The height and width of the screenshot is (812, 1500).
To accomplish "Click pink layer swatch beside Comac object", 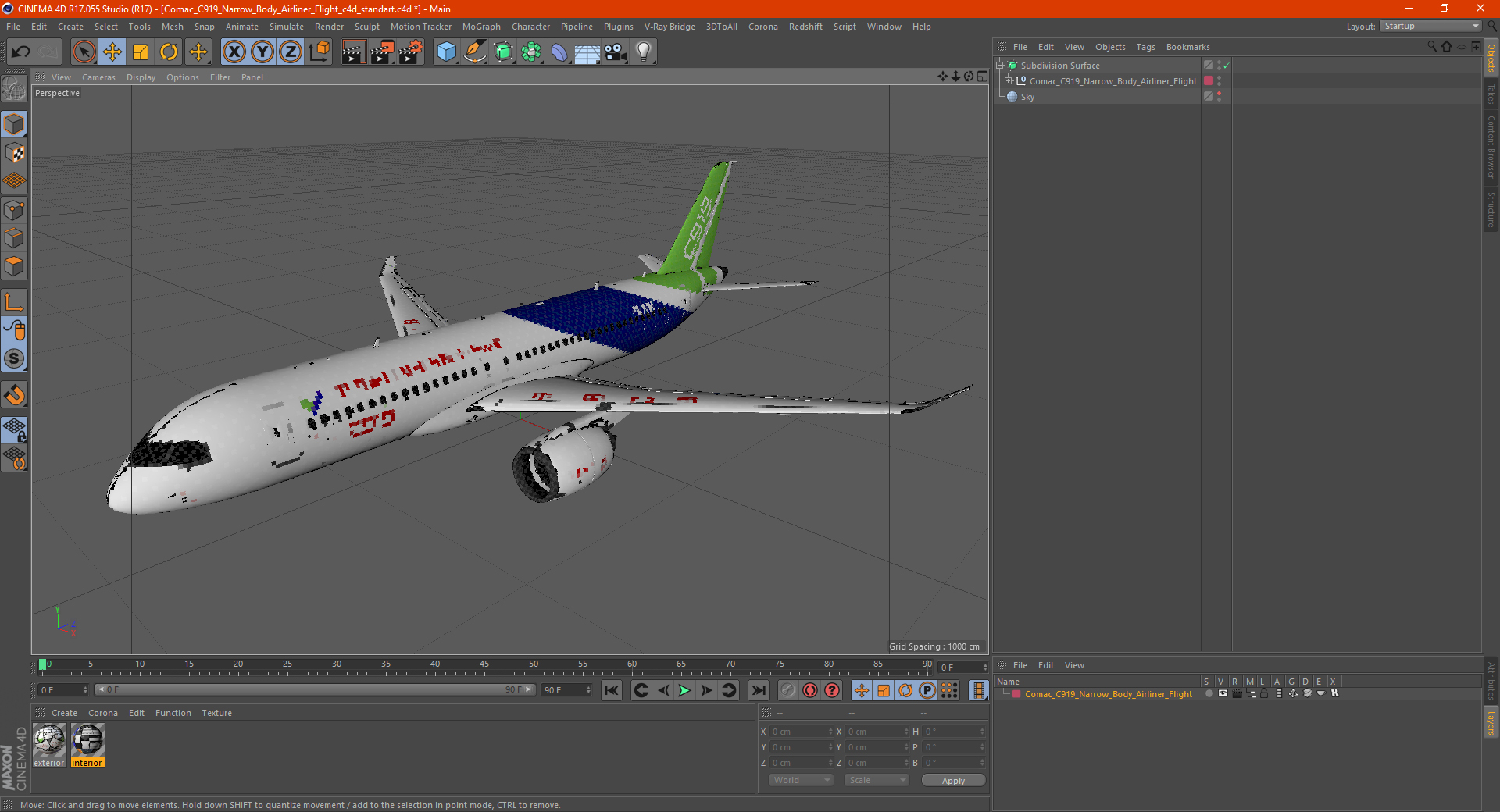I will pos(1209,81).
